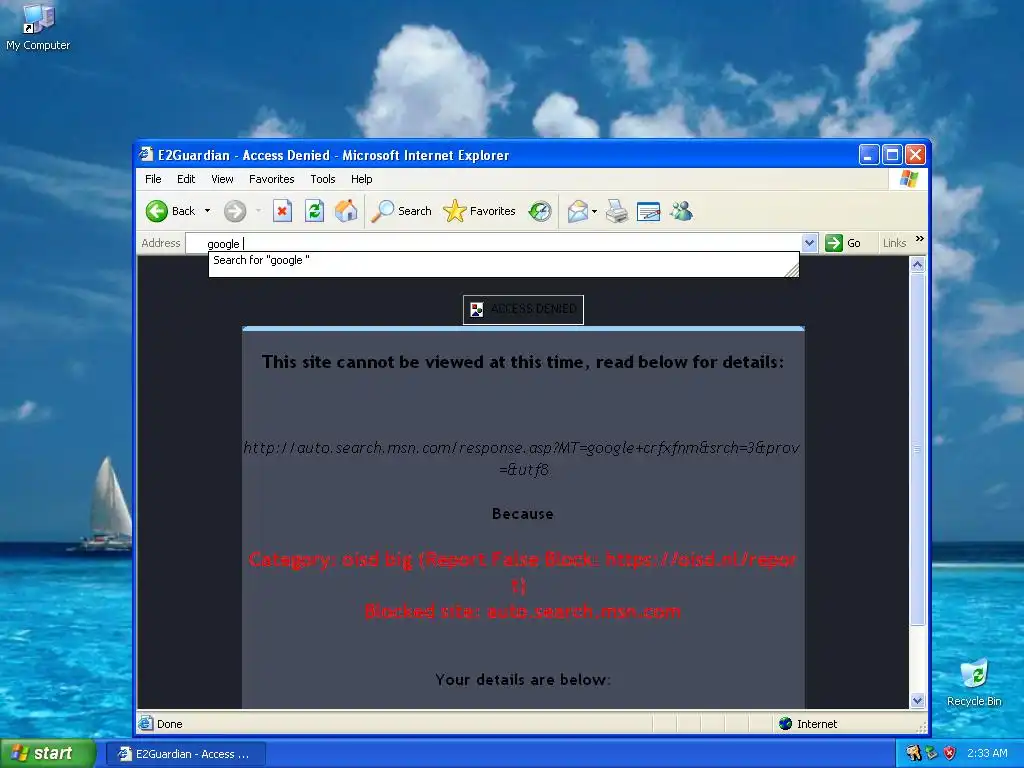Click the Internet zone status indicator
The width and height of the screenshot is (1024, 768).
[x=808, y=724]
